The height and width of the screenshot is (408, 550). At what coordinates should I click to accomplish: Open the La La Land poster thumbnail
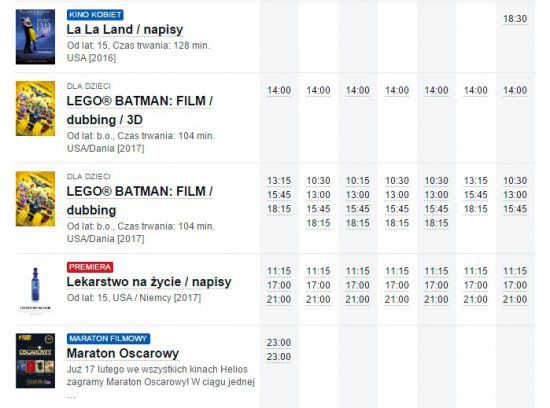[35, 37]
